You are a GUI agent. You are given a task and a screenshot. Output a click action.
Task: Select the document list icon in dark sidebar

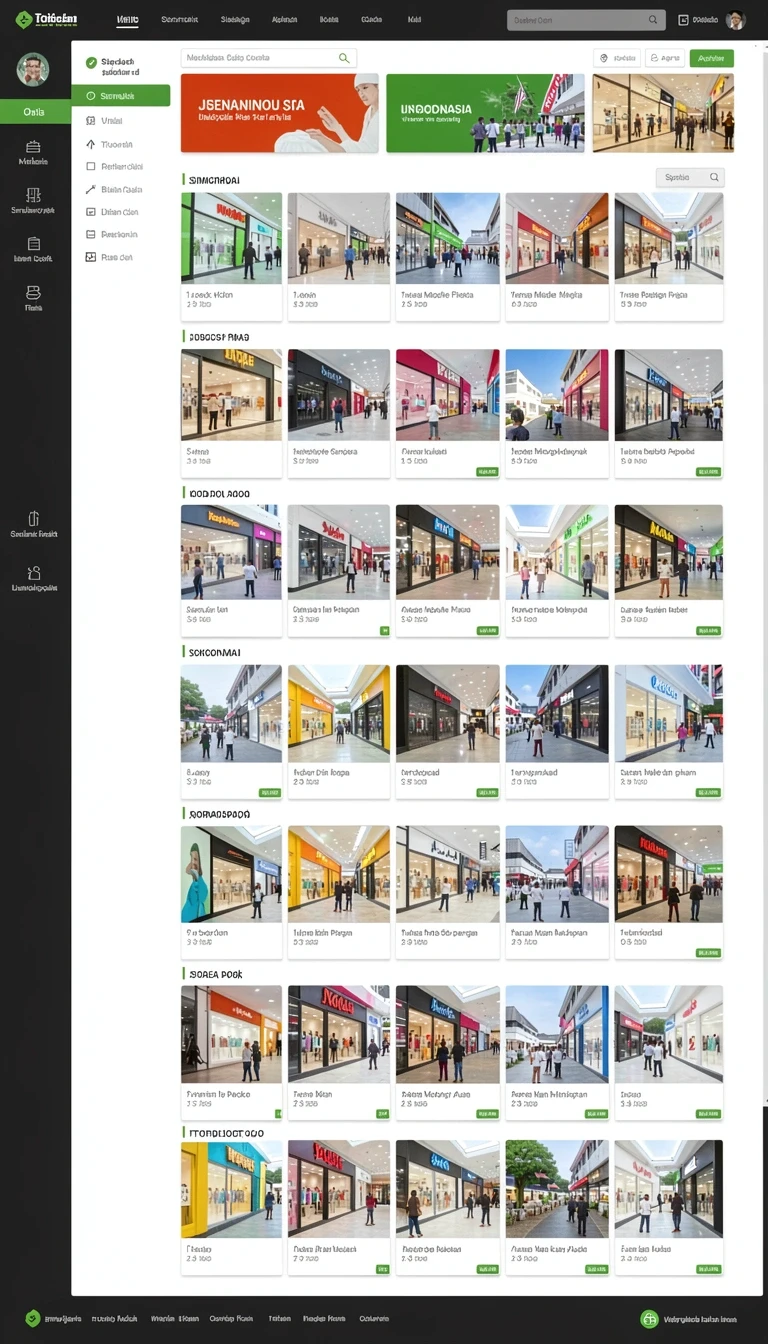click(x=33, y=243)
